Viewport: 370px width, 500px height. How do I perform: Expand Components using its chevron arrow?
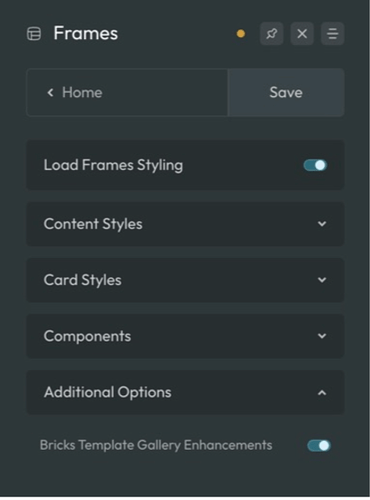(x=322, y=336)
